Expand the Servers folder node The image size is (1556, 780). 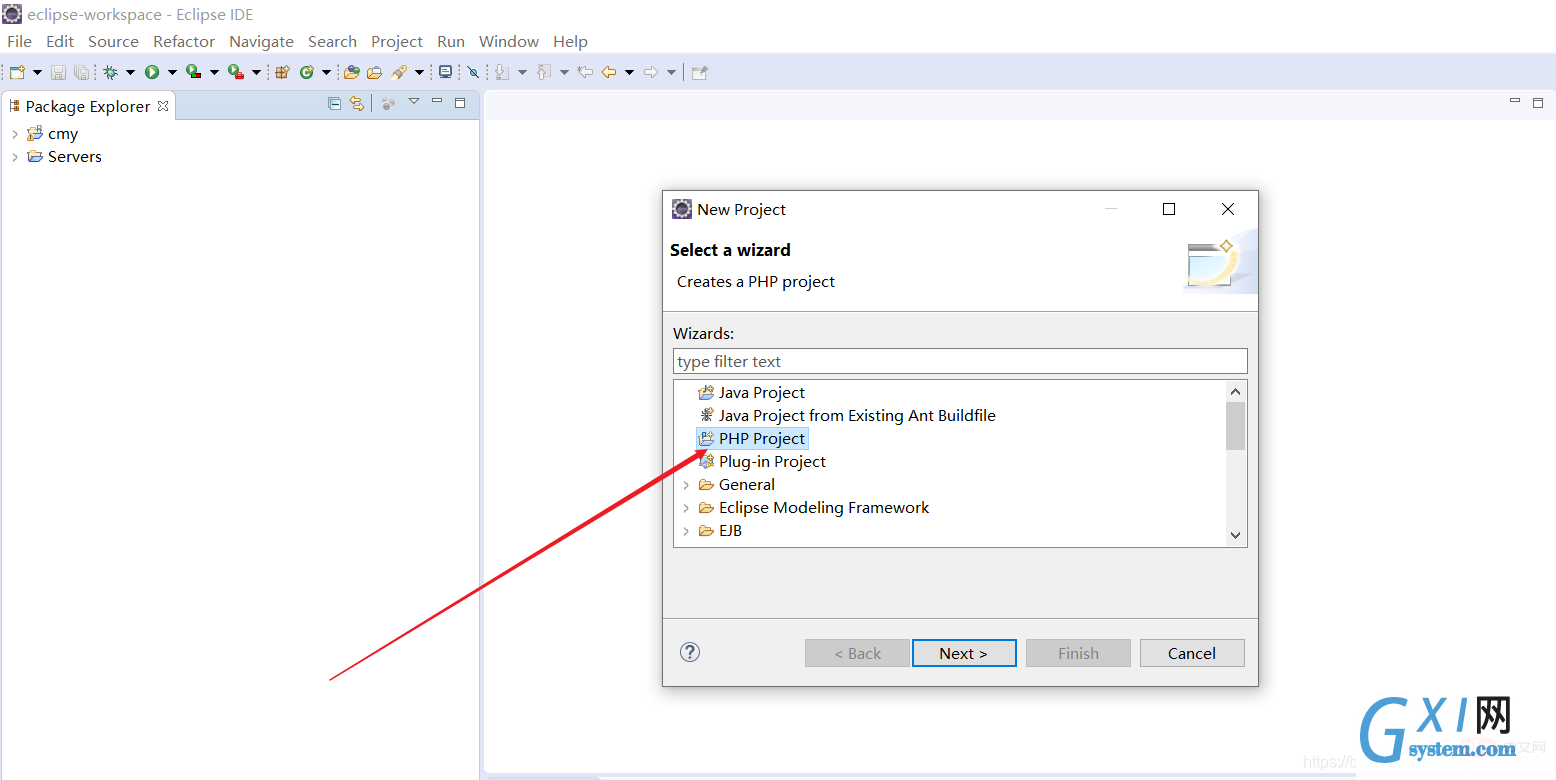tap(14, 157)
